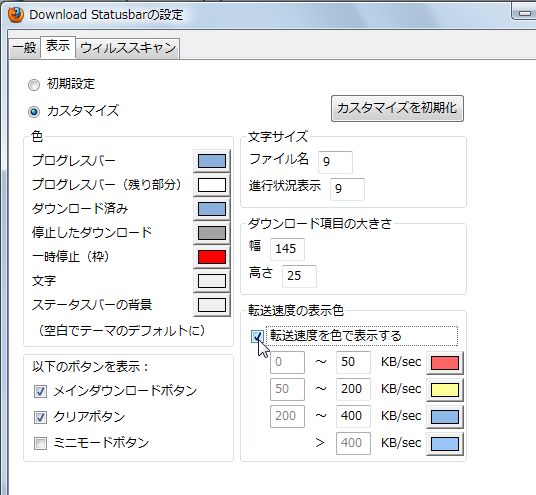Pick the プログレスバー color swatch

pyautogui.click(x=212, y=161)
